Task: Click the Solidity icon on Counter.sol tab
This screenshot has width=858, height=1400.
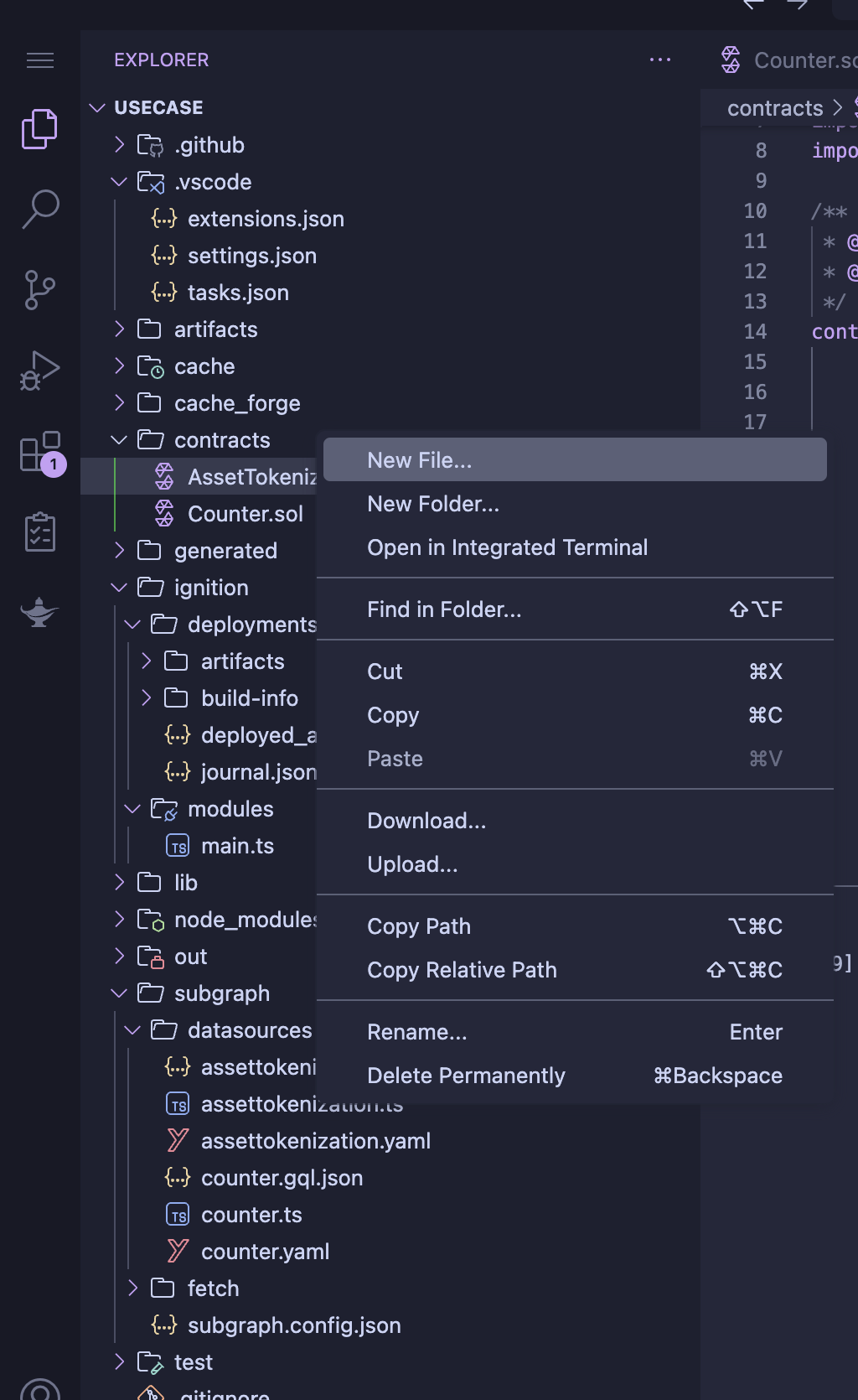Action: click(x=731, y=60)
